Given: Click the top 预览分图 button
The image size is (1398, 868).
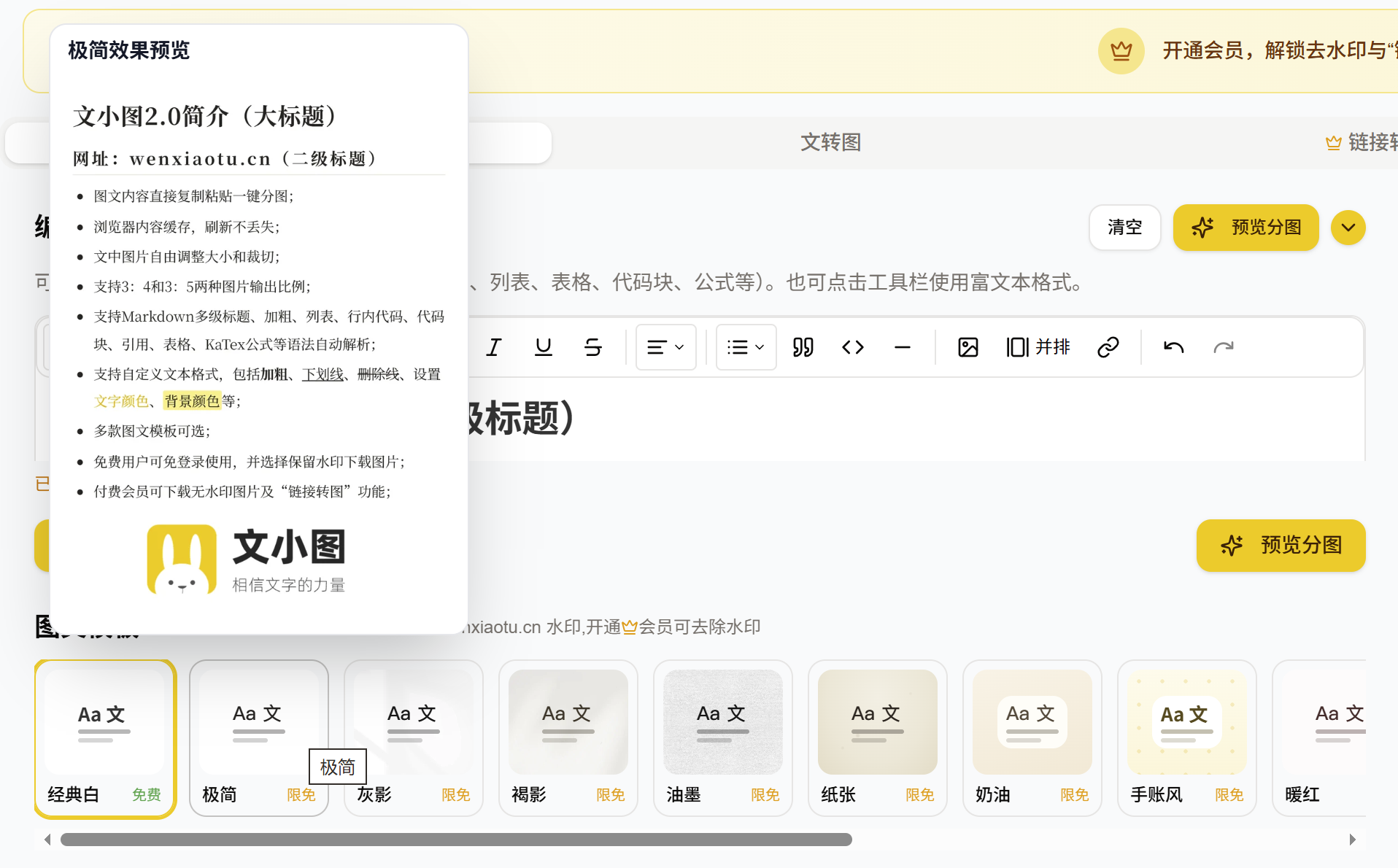Looking at the screenshot, I should click(1246, 228).
